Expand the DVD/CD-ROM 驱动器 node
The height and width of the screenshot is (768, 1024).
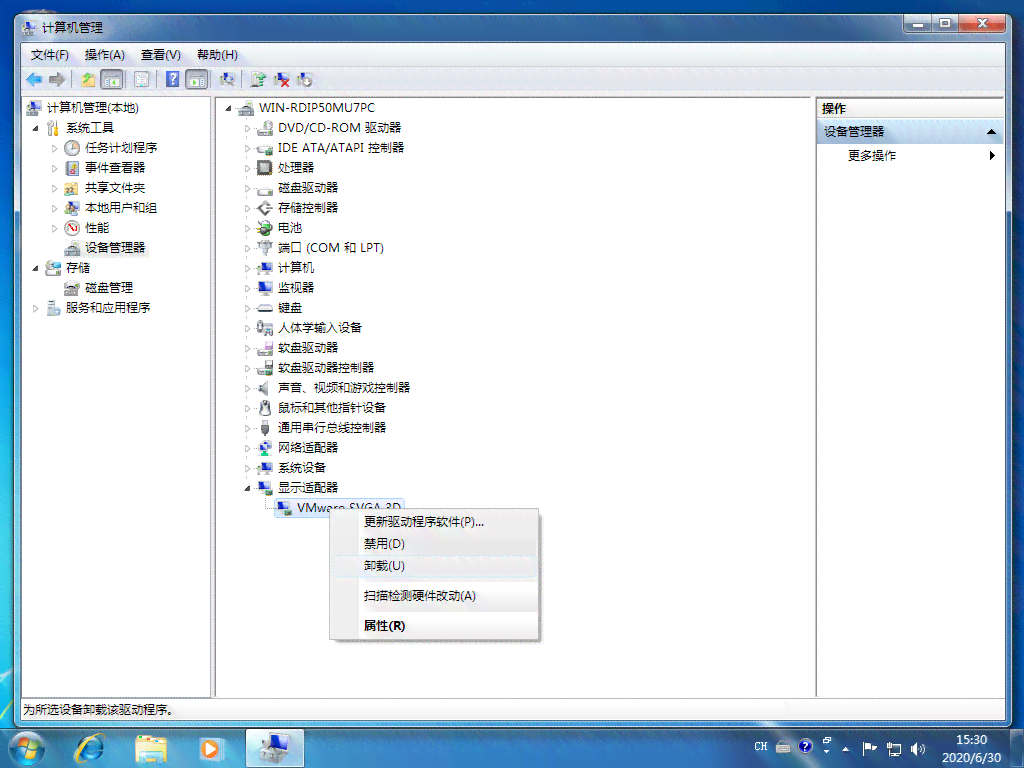[x=248, y=129]
